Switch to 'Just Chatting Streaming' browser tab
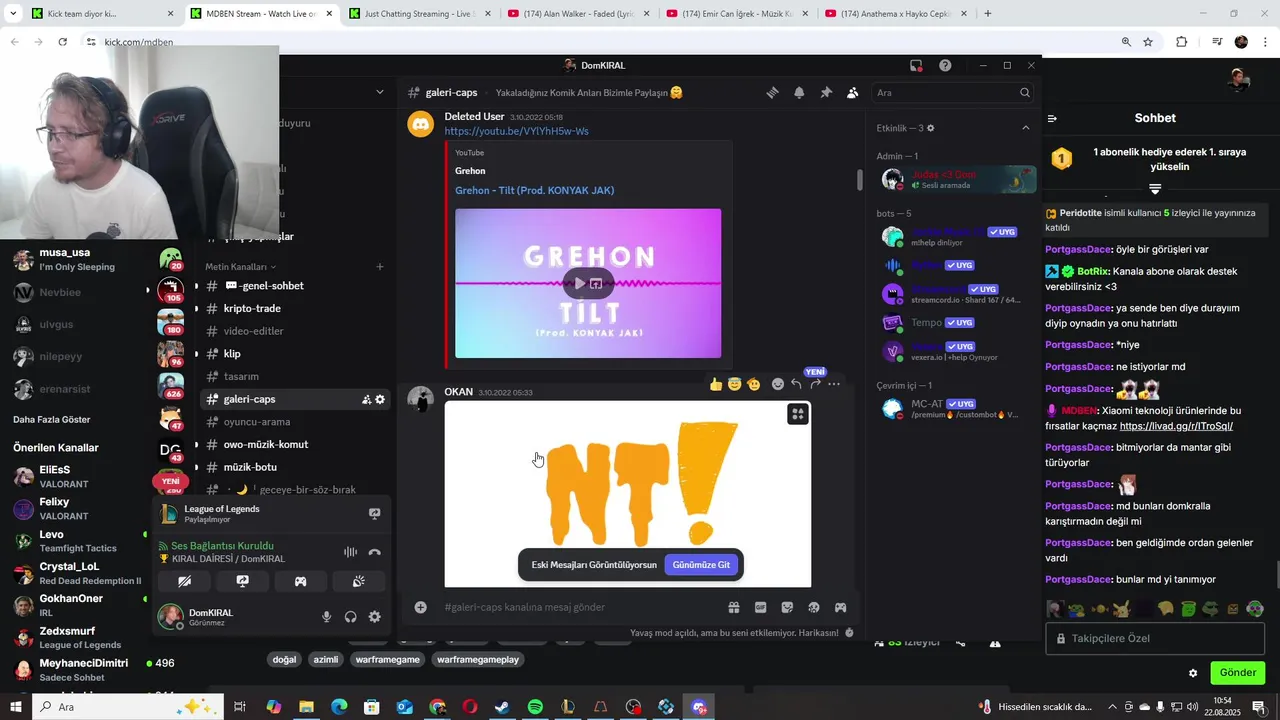This screenshot has width=1280, height=720. click(x=421, y=14)
